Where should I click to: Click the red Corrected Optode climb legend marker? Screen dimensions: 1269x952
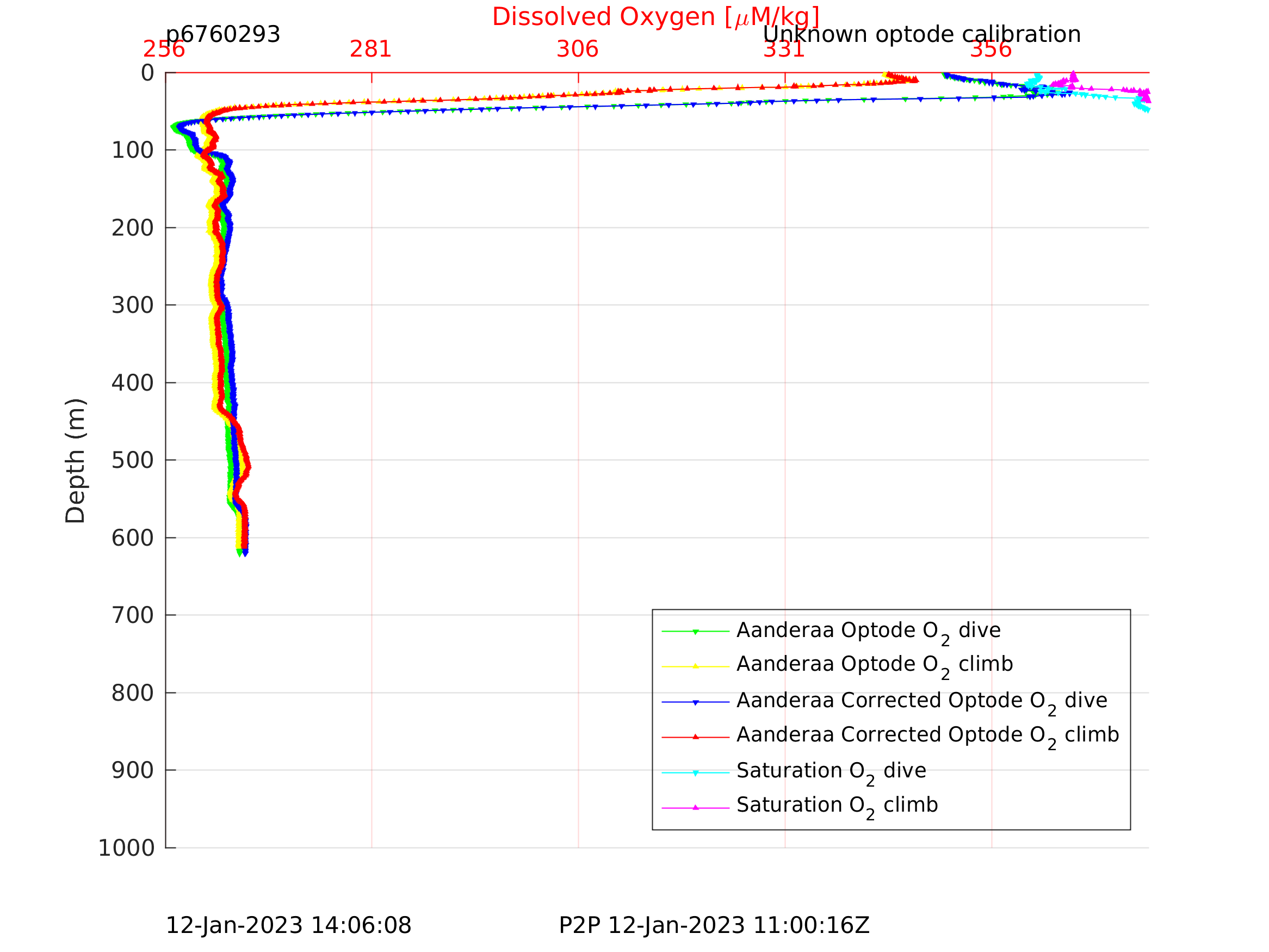point(695,737)
